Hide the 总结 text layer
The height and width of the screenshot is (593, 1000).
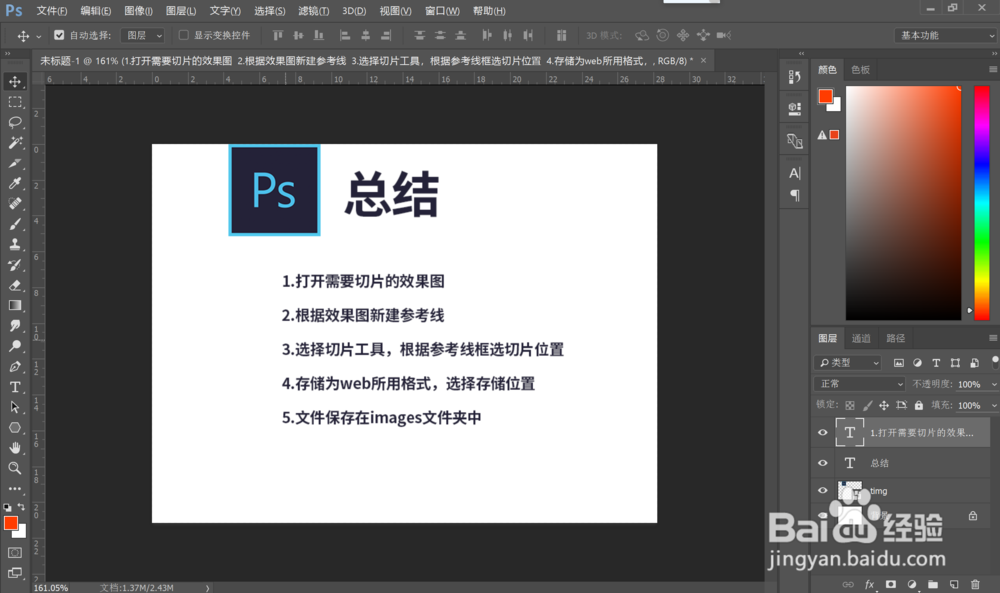(822, 462)
